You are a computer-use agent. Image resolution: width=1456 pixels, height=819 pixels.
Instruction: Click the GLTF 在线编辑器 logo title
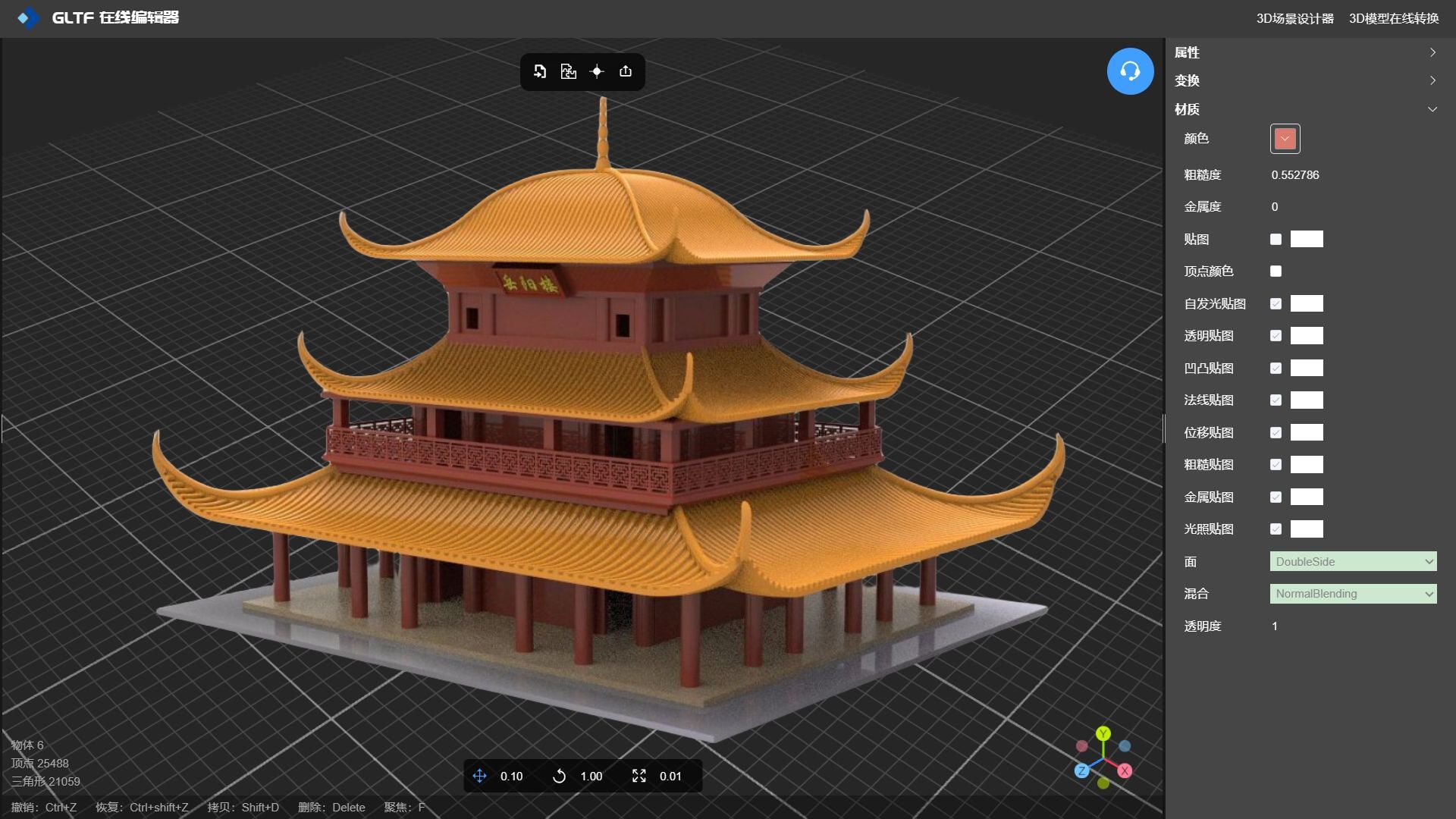pos(114,17)
